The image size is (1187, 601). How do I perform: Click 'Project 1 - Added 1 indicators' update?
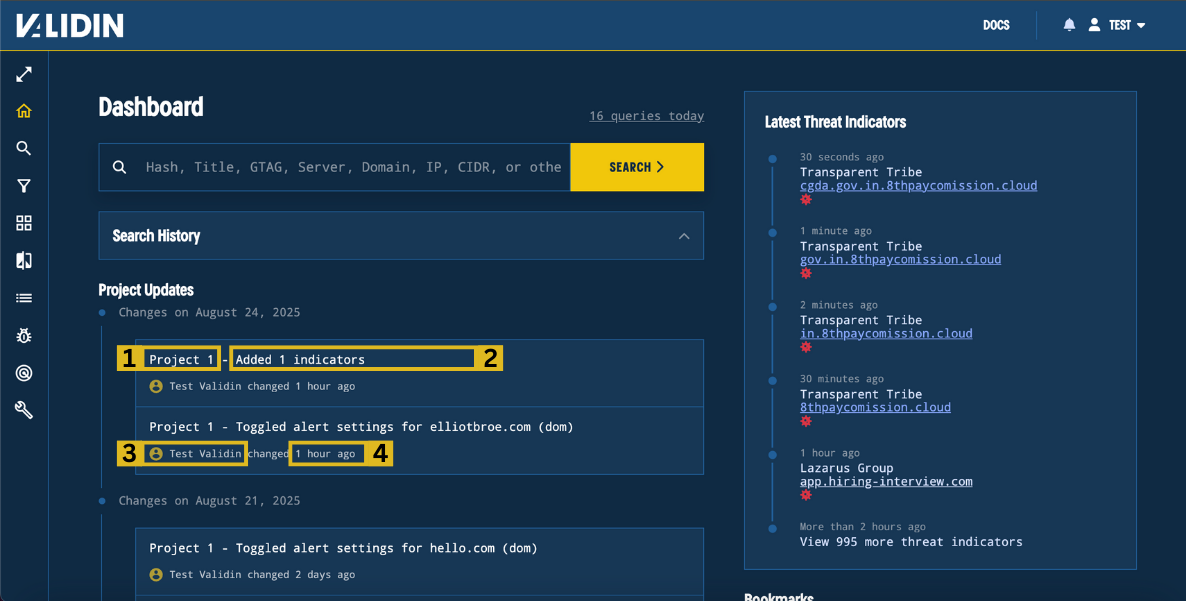click(x=257, y=360)
